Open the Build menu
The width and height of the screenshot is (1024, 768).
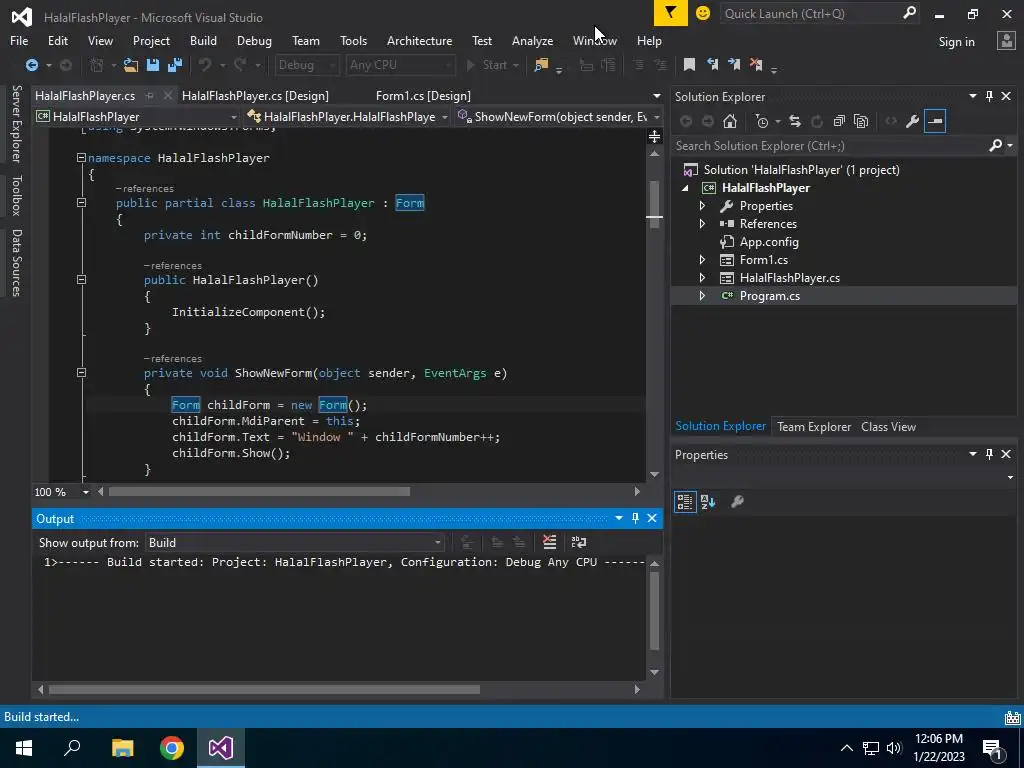coord(203,40)
